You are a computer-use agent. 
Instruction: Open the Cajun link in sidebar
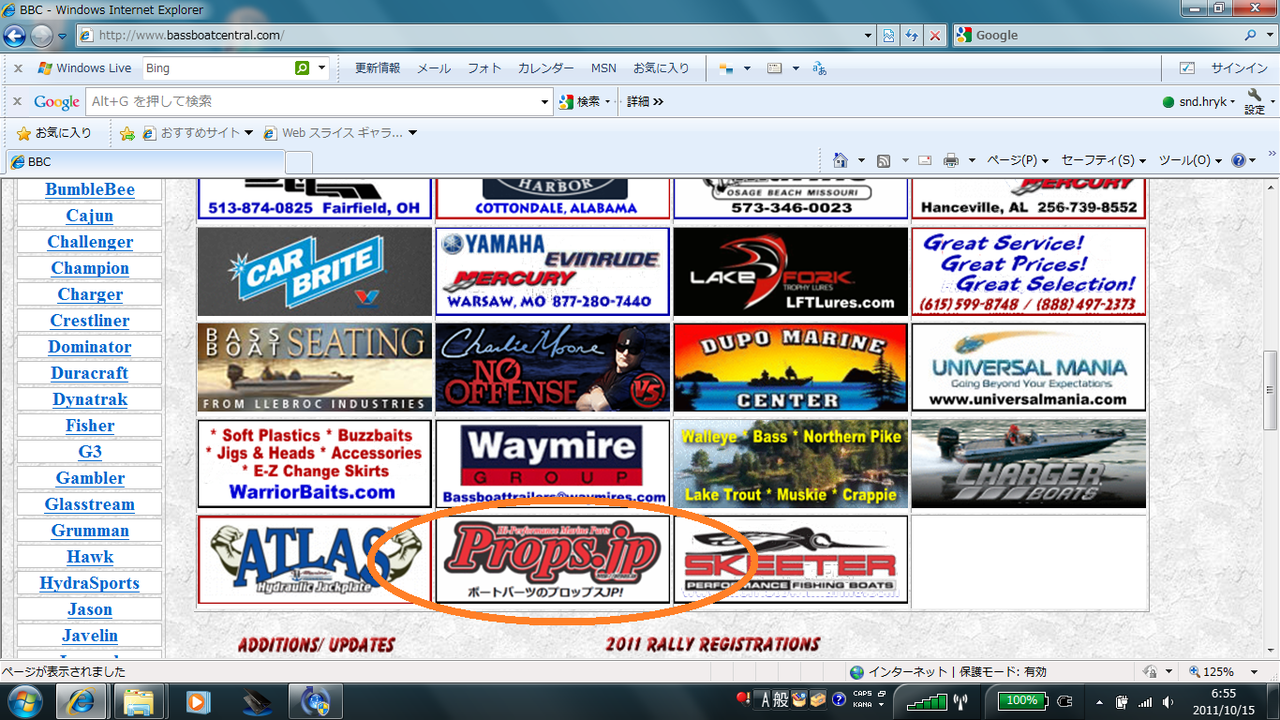pyautogui.click(x=90, y=216)
